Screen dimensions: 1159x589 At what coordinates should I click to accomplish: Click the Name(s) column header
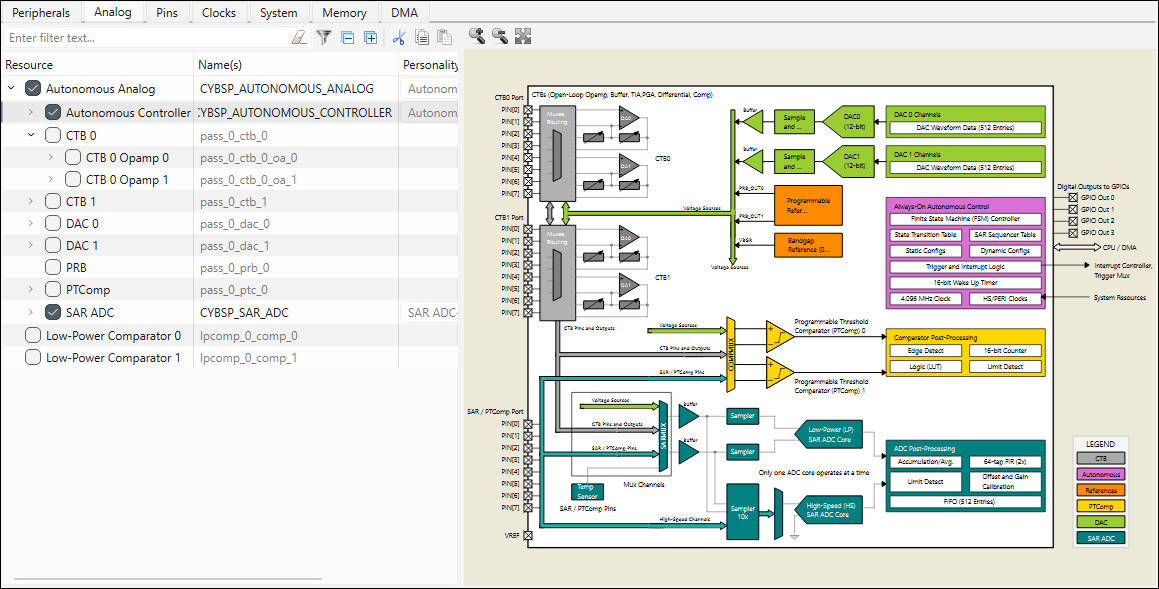click(220, 65)
